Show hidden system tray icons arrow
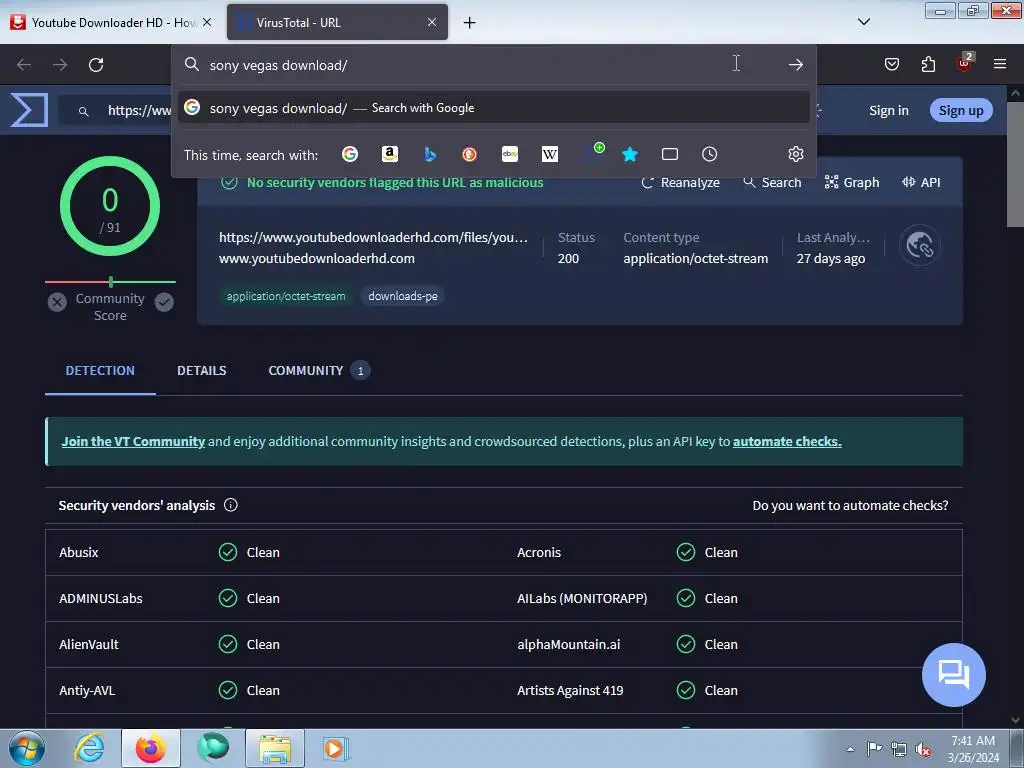Viewport: 1024px width, 768px height. point(850,748)
